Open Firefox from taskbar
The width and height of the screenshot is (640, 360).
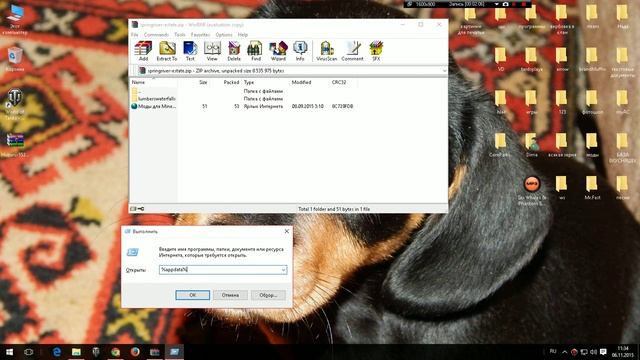[135, 352]
